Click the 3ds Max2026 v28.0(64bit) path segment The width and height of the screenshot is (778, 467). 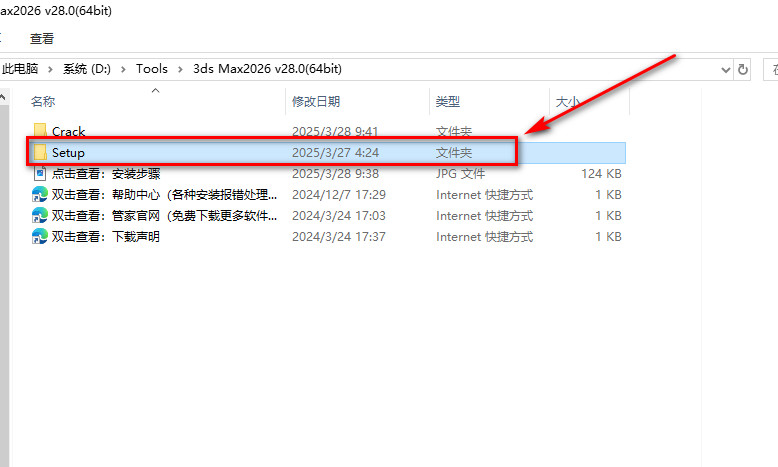coord(267,68)
